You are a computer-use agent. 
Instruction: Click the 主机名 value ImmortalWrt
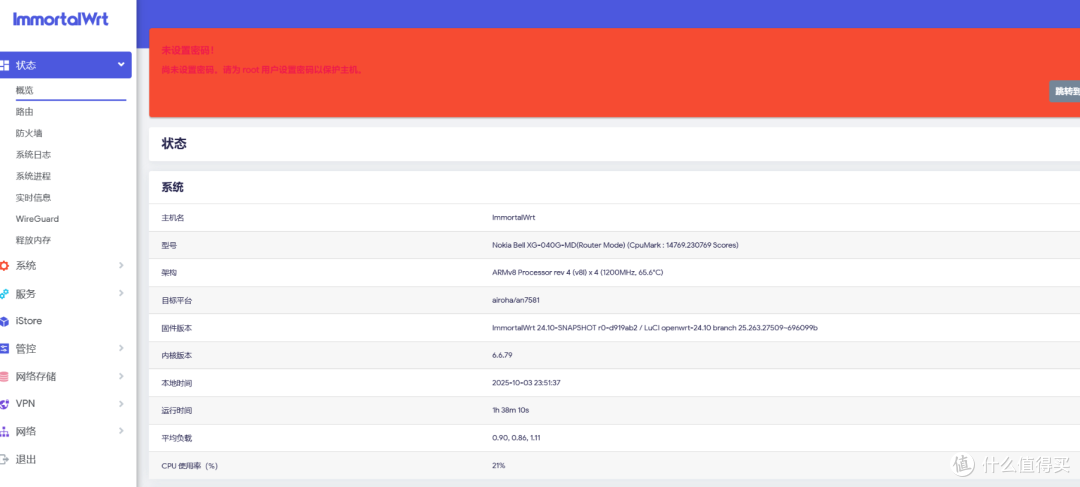[514, 218]
